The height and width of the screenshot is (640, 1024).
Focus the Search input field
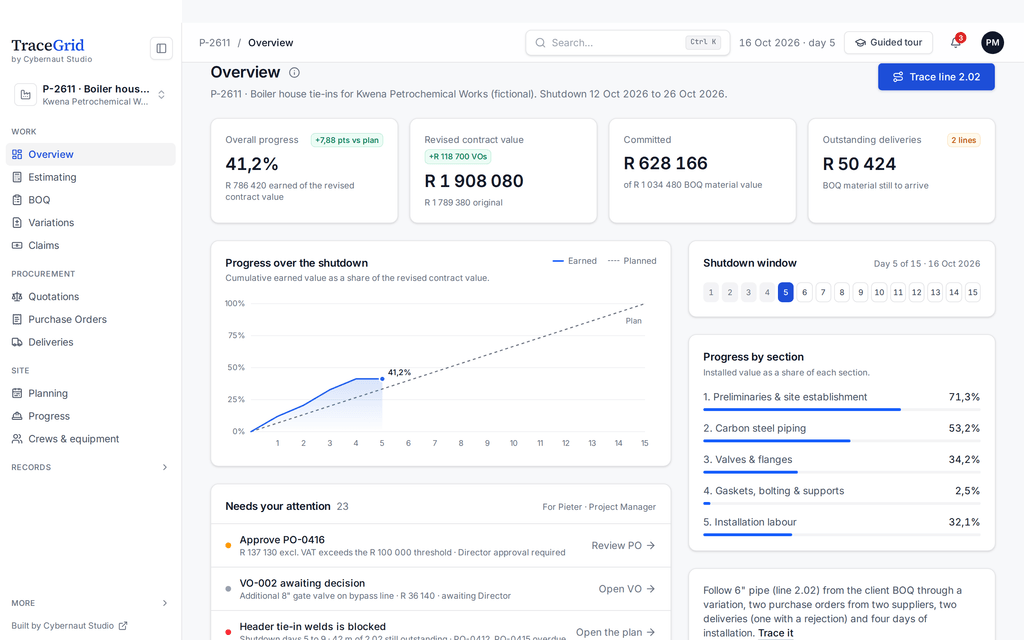[x=627, y=42]
